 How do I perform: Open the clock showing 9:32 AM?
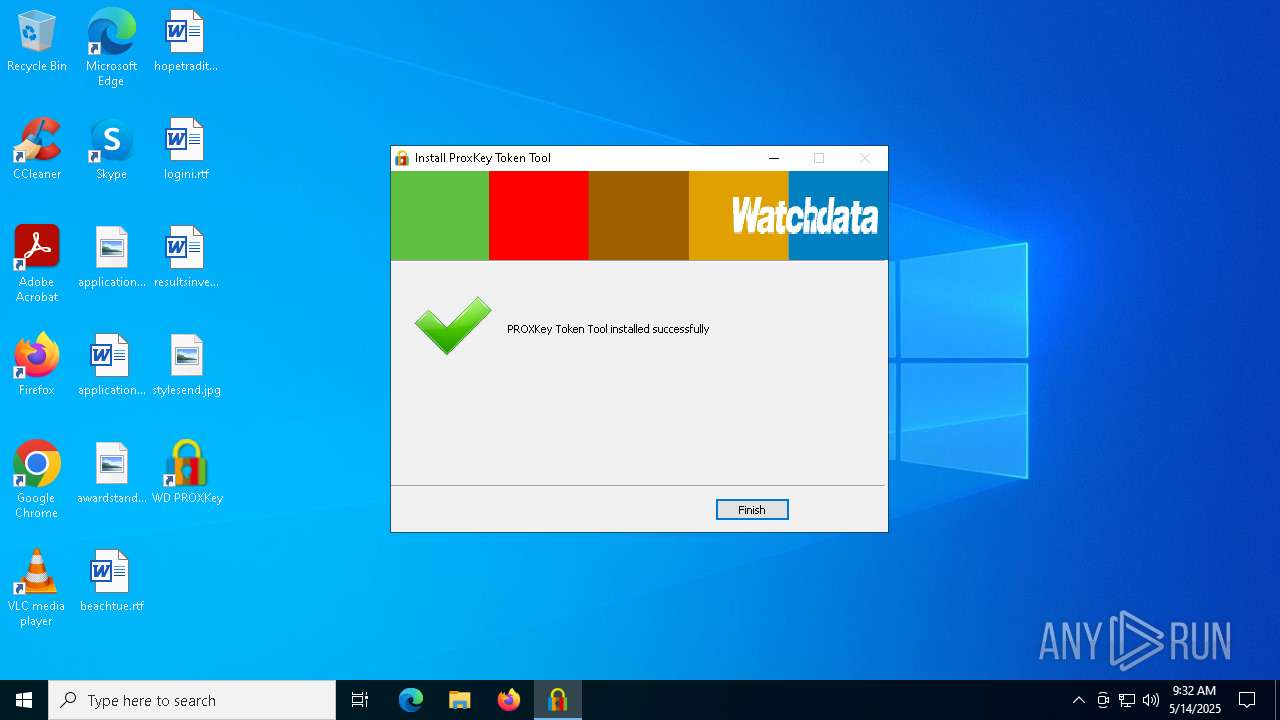pyautogui.click(x=1195, y=700)
